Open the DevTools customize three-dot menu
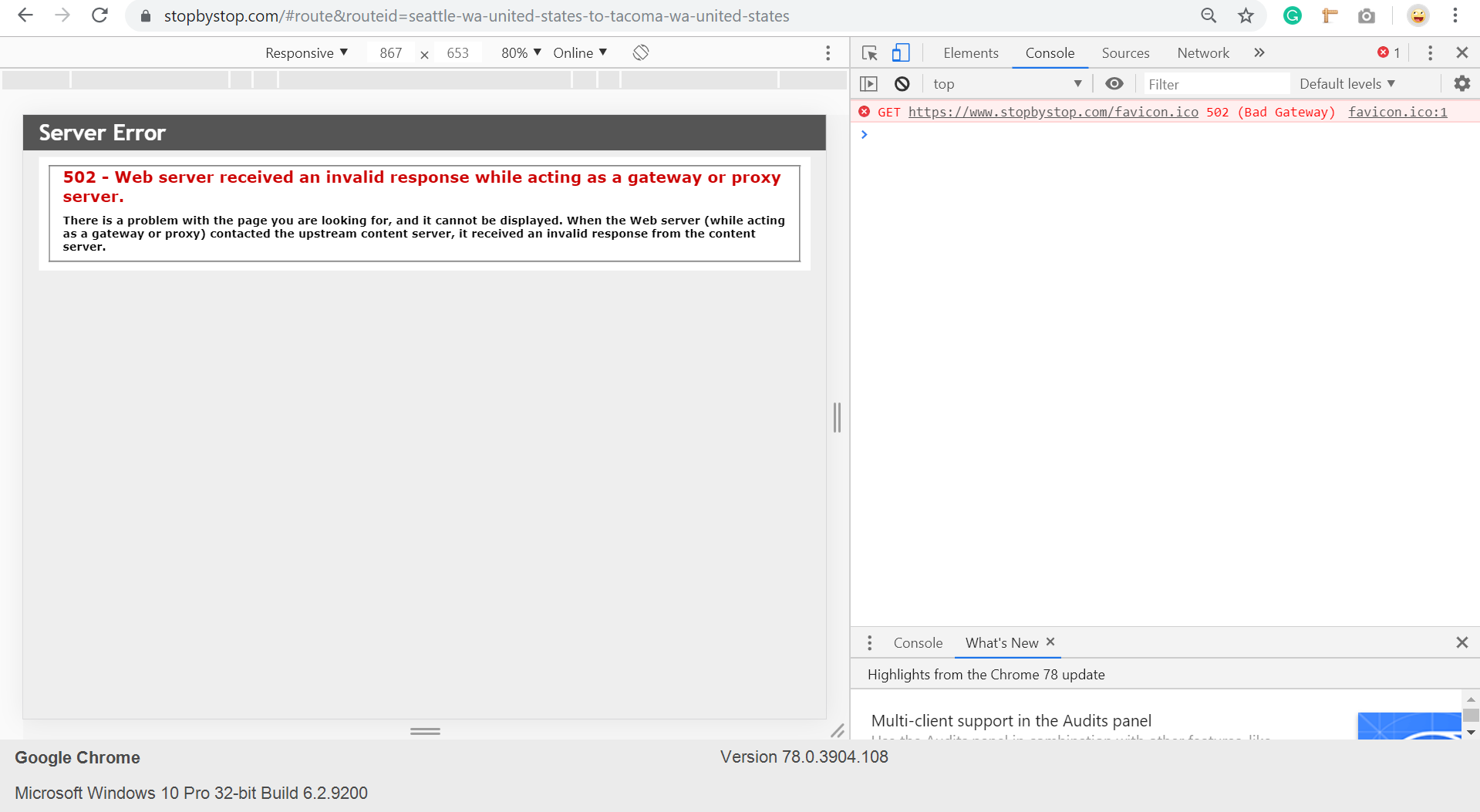Image resolution: width=1480 pixels, height=812 pixels. (x=1430, y=52)
